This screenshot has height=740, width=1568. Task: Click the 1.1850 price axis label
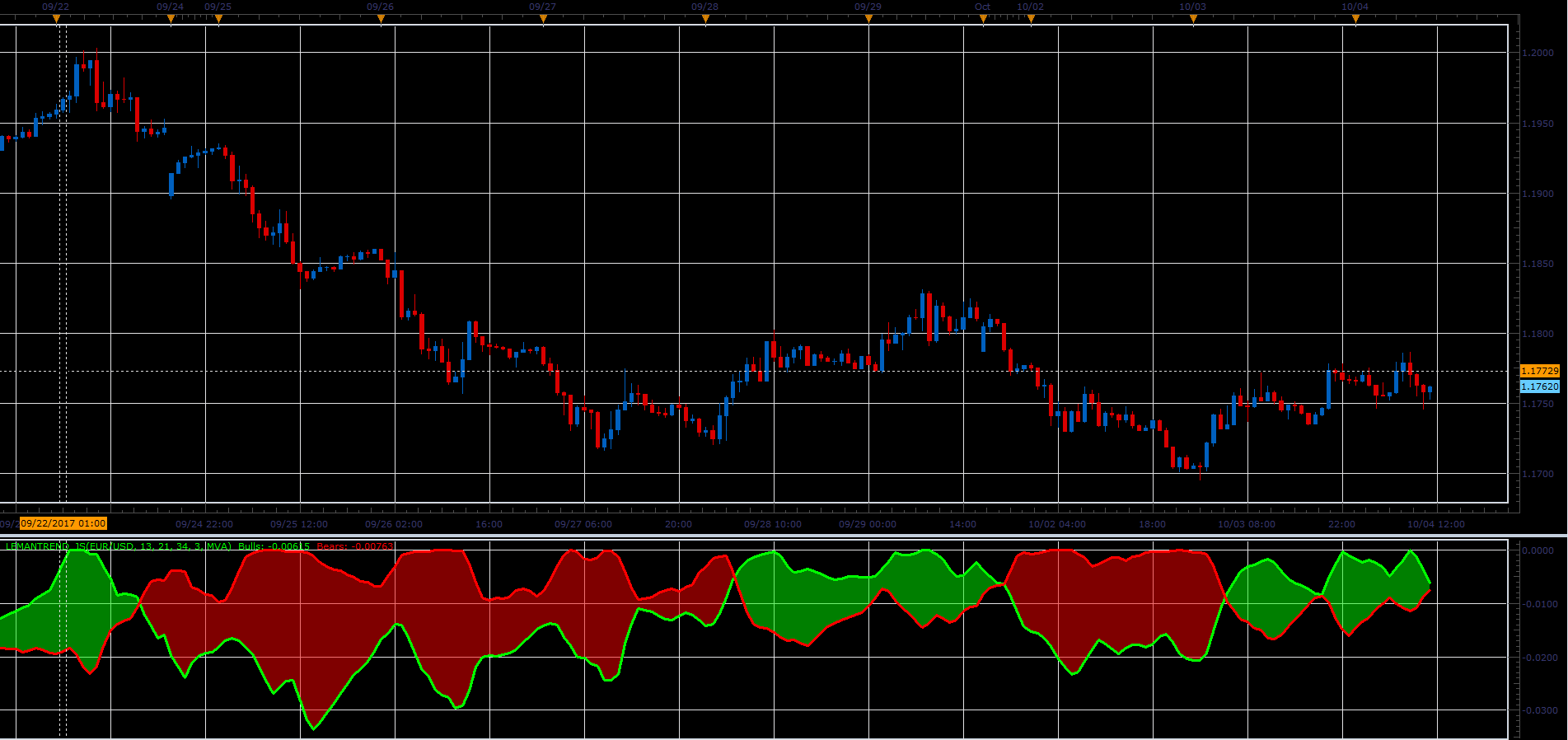[1538, 264]
